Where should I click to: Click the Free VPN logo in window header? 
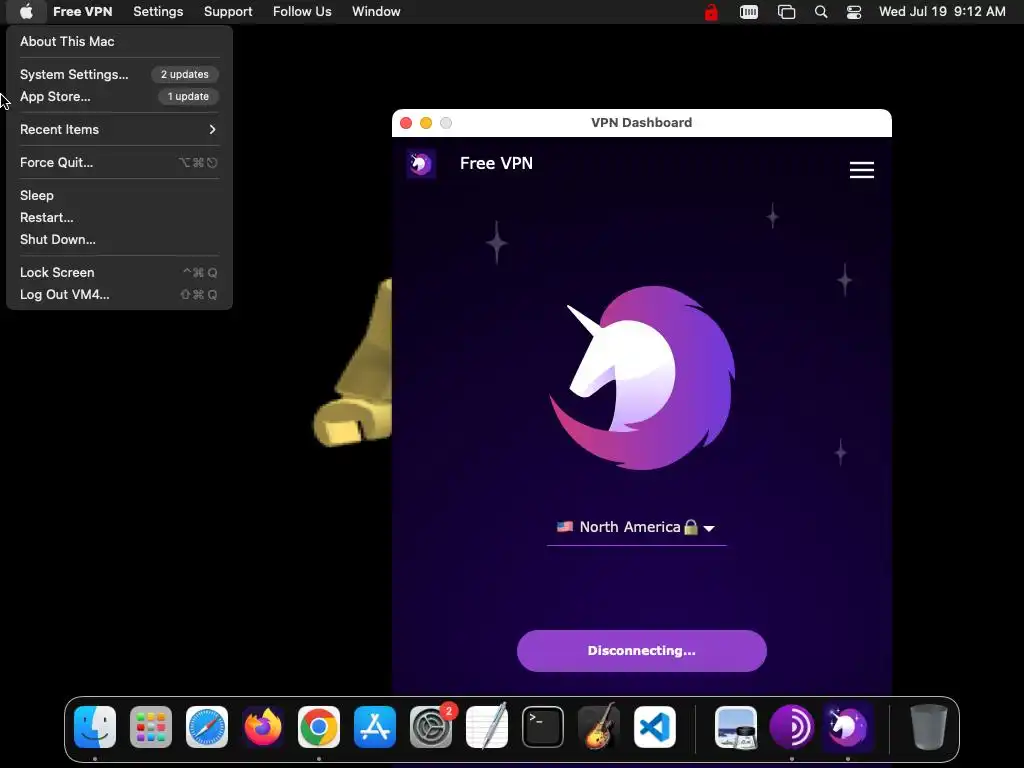[x=421, y=163]
